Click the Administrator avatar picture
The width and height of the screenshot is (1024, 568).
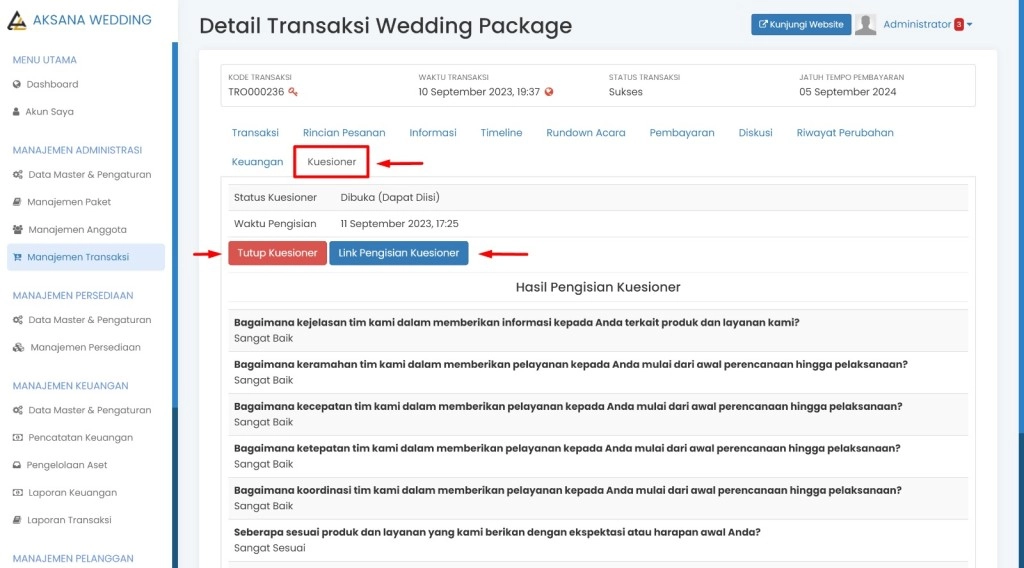click(x=866, y=25)
